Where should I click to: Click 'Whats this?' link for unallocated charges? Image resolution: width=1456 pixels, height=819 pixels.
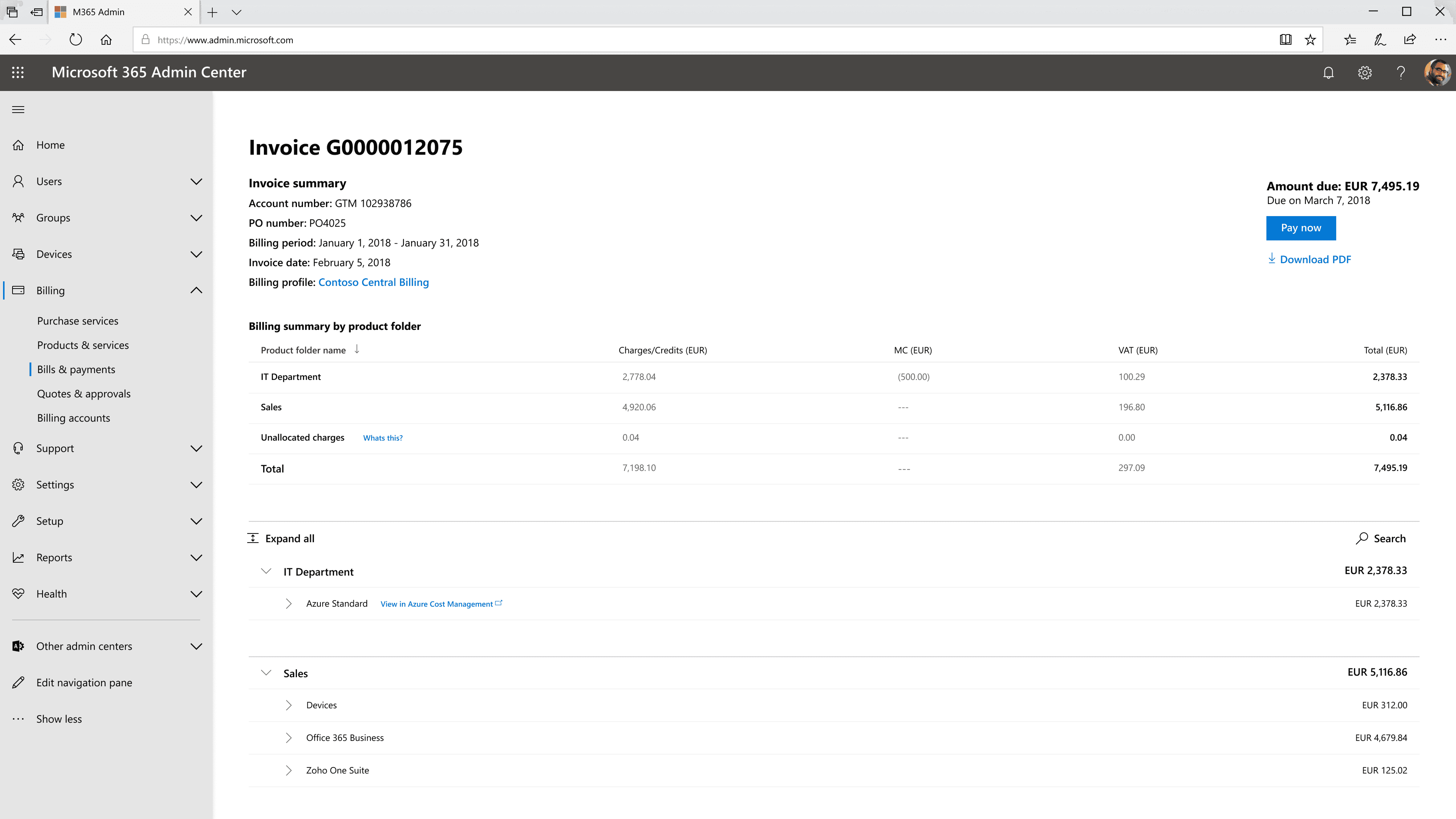pyautogui.click(x=383, y=438)
